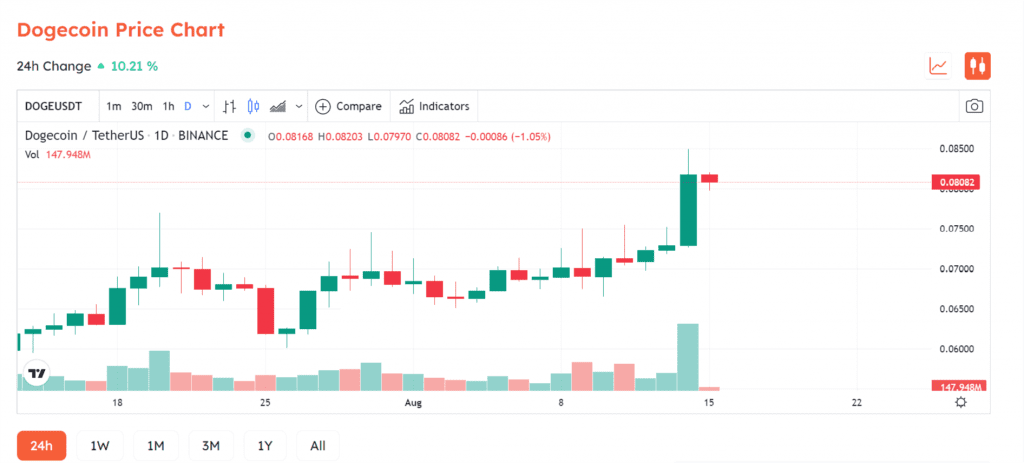The width and height of the screenshot is (1024, 463).
Task: Click the red 147.948M volume axis label
Action: [x=958, y=387]
